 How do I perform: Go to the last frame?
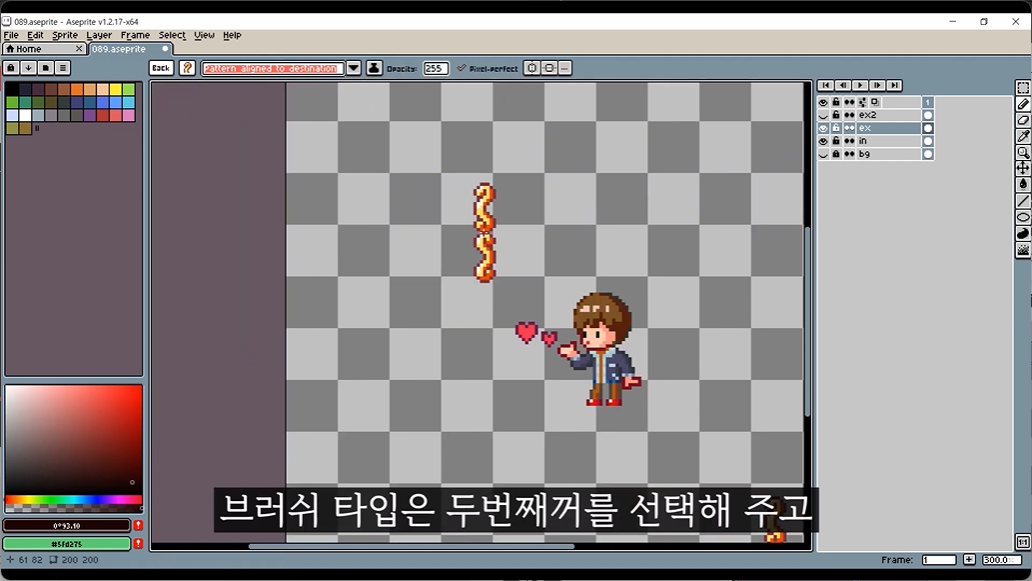pos(894,86)
